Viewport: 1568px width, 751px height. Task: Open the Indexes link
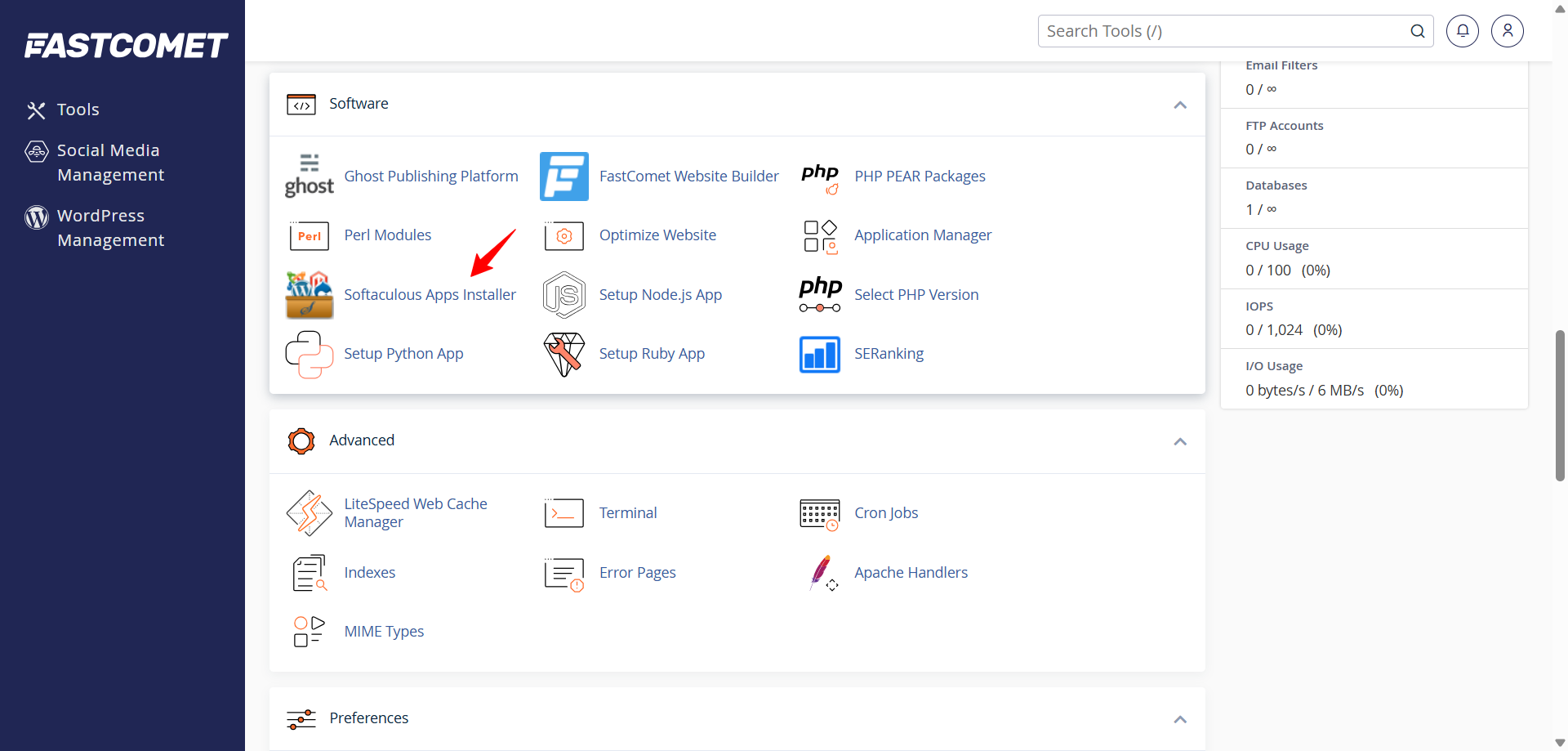pyautogui.click(x=370, y=573)
